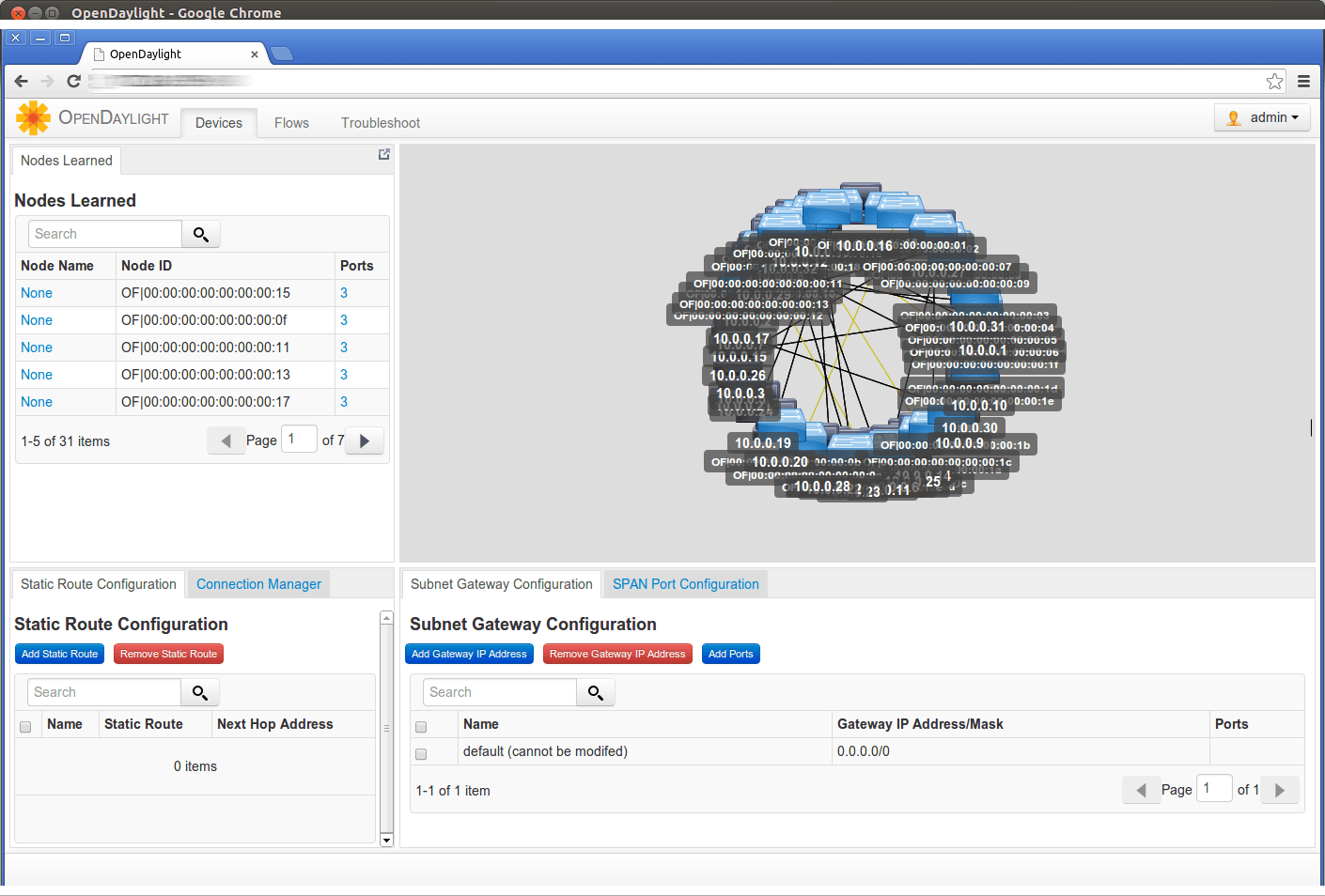Select topology node labeled 10.0.0.26

(738, 376)
